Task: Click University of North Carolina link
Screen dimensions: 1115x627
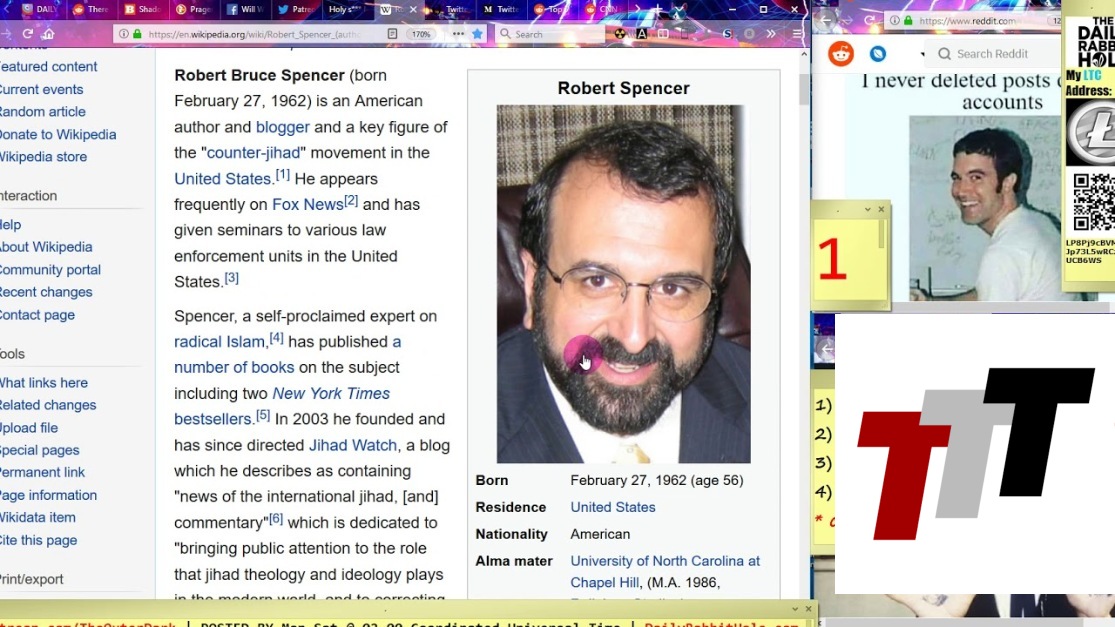Action: [x=664, y=561]
